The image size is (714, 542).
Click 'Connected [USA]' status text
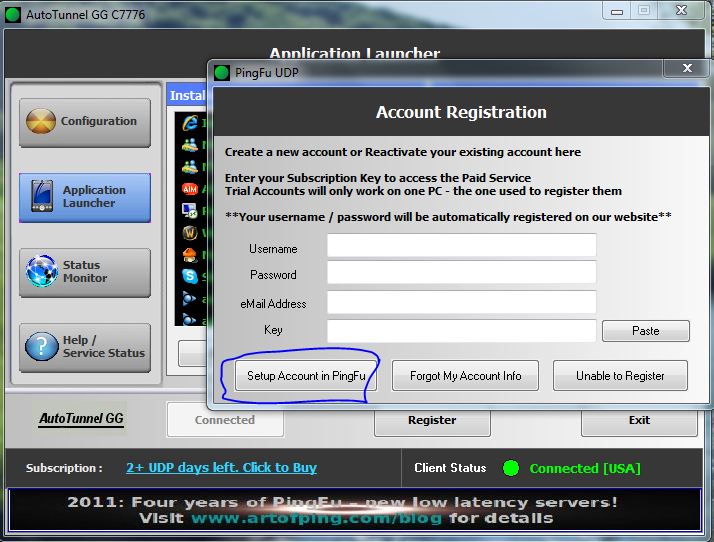click(585, 468)
